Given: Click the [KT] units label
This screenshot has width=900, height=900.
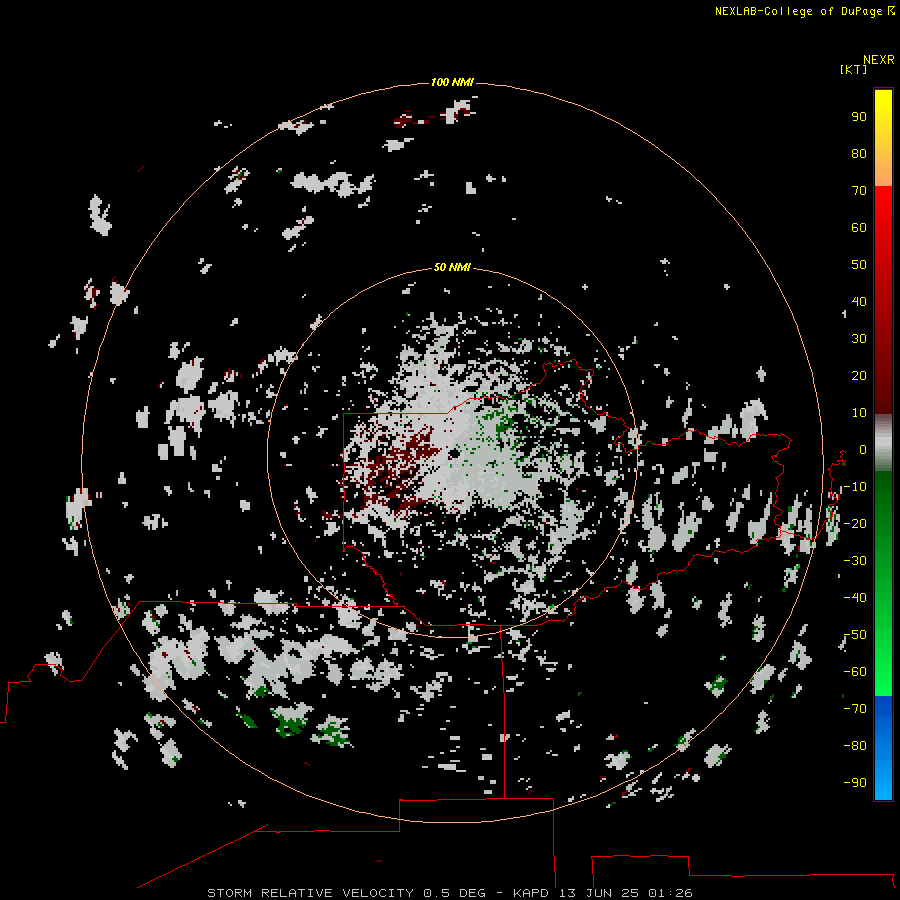Looking at the screenshot, I should point(853,69).
